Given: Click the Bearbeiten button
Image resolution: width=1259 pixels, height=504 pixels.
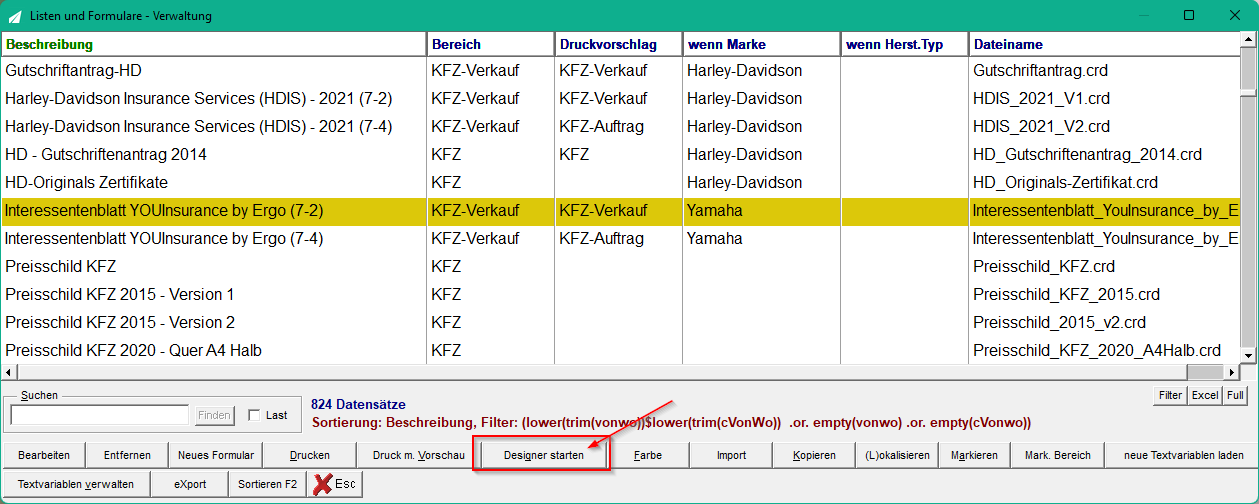Looking at the screenshot, I should 44,455.
